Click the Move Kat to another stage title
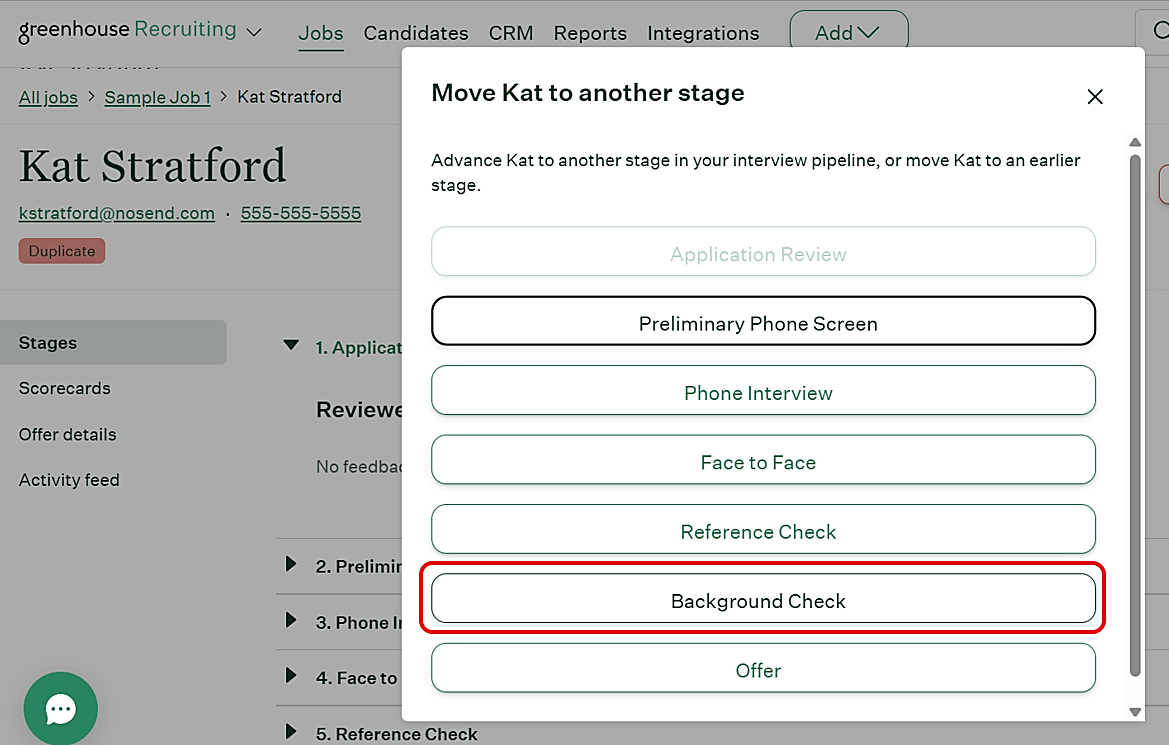This screenshot has width=1169, height=745. [x=587, y=92]
